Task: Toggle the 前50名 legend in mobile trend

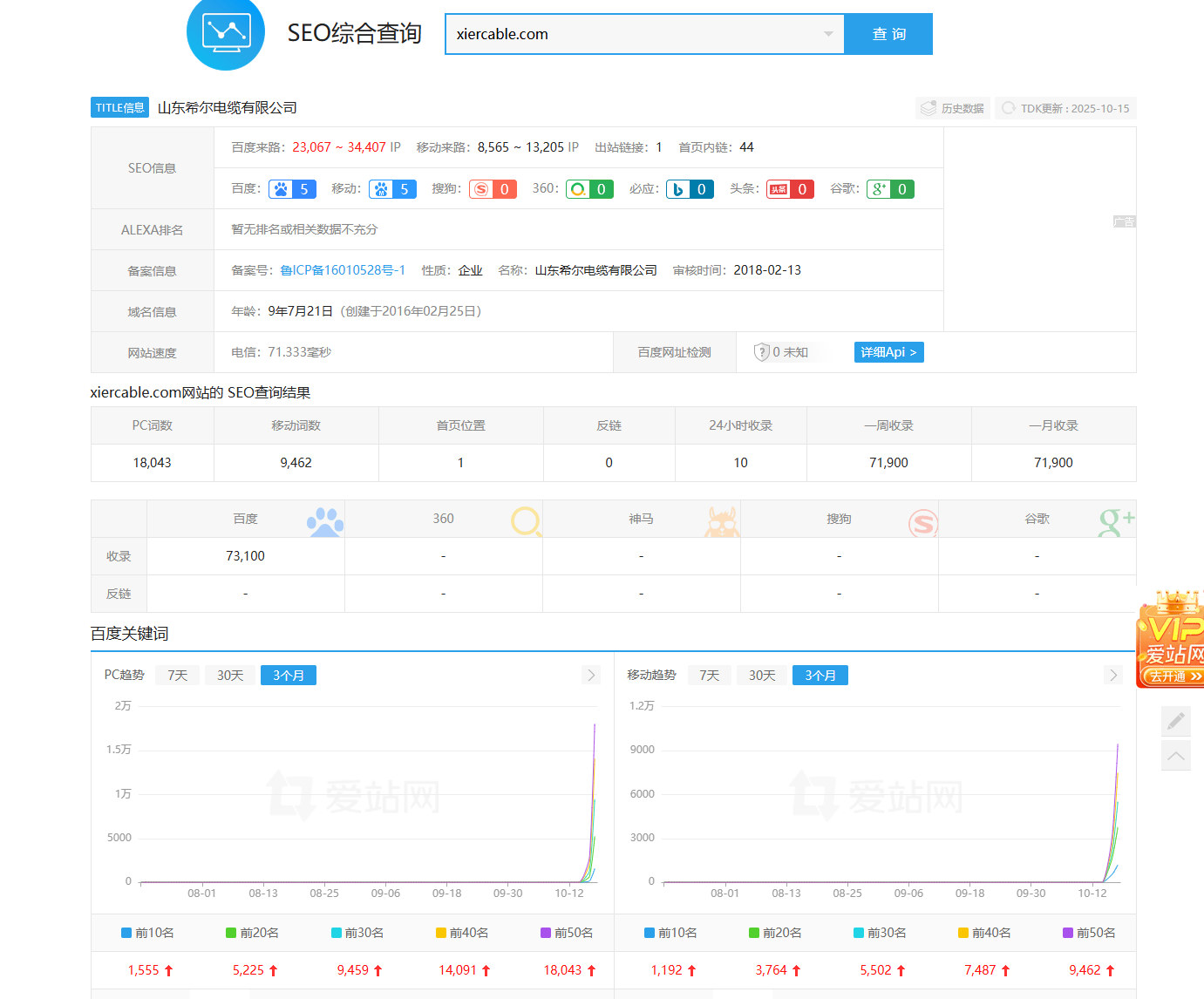Action: (1089, 933)
